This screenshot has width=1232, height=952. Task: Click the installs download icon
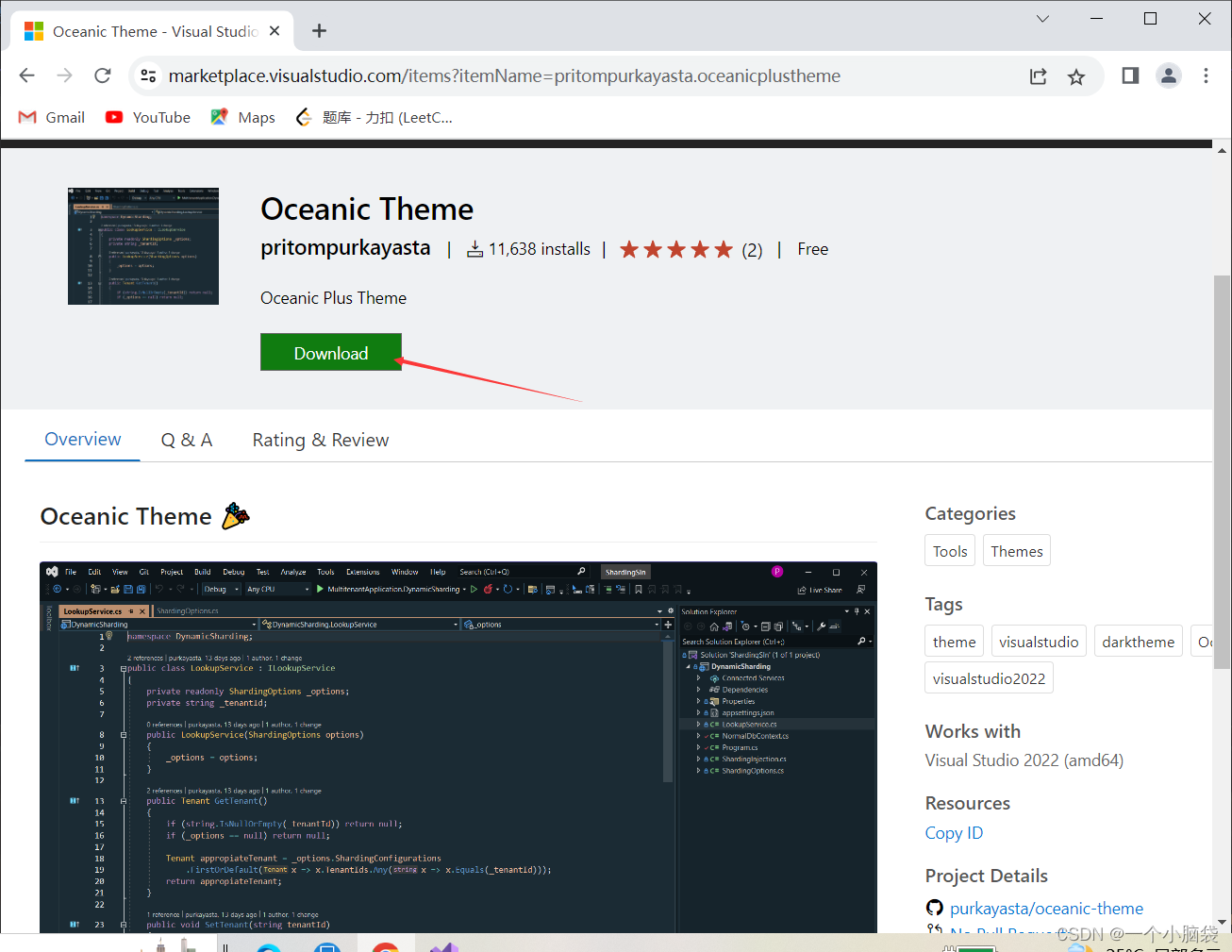(475, 249)
